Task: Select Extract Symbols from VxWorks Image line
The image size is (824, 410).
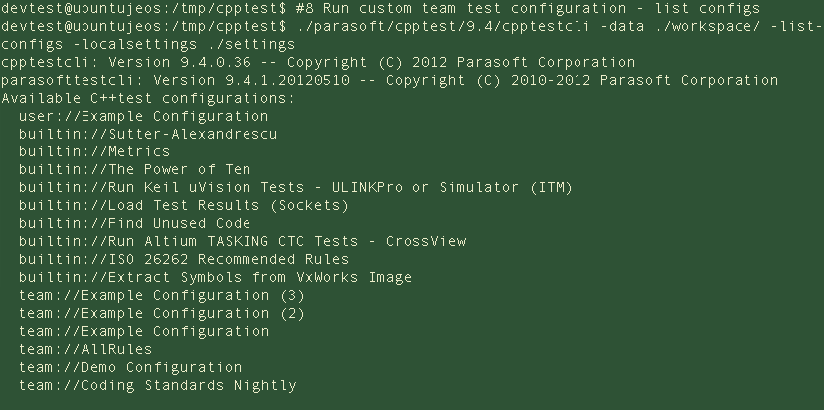Action: [x=215, y=278]
